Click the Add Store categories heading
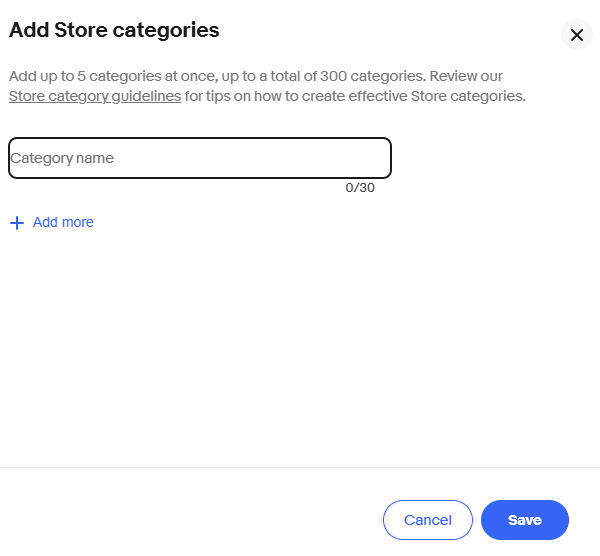This screenshot has width=600, height=556. [114, 30]
